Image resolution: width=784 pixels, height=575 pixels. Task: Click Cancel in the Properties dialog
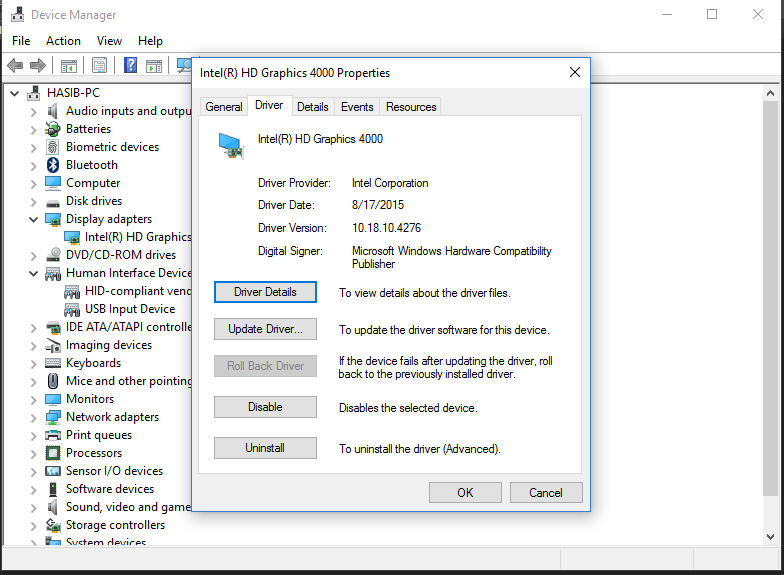click(546, 492)
